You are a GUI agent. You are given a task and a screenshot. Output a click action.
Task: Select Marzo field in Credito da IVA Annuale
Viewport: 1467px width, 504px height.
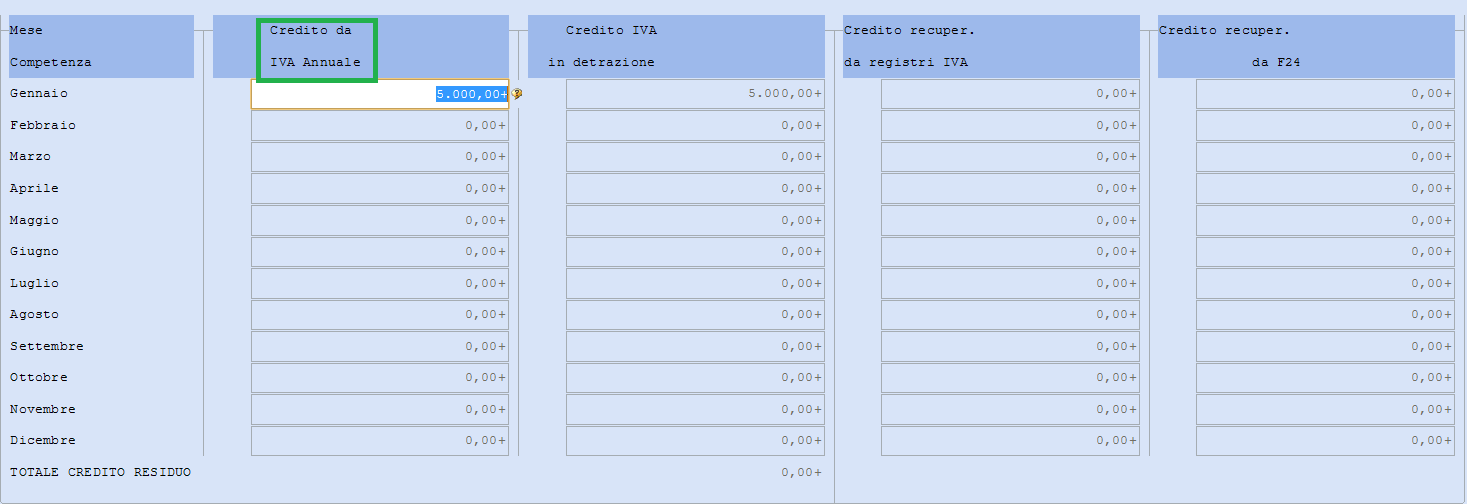point(380,157)
